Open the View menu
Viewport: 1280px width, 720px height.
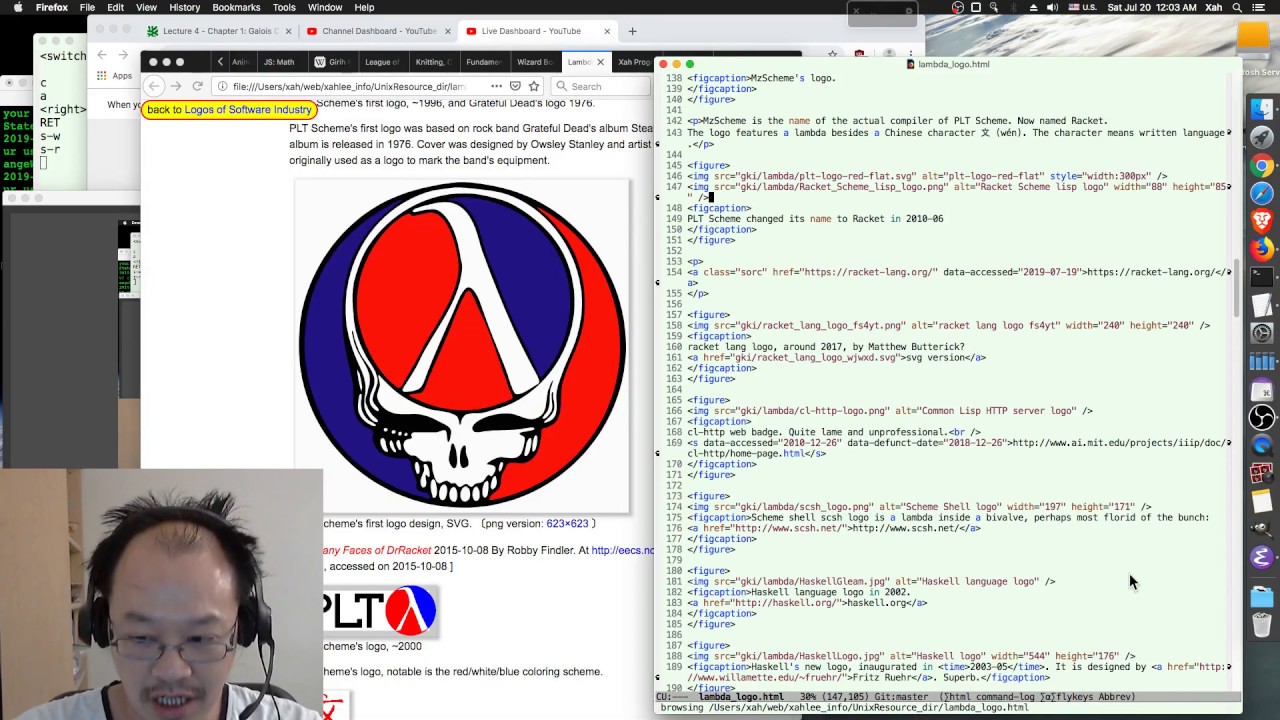click(x=147, y=8)
